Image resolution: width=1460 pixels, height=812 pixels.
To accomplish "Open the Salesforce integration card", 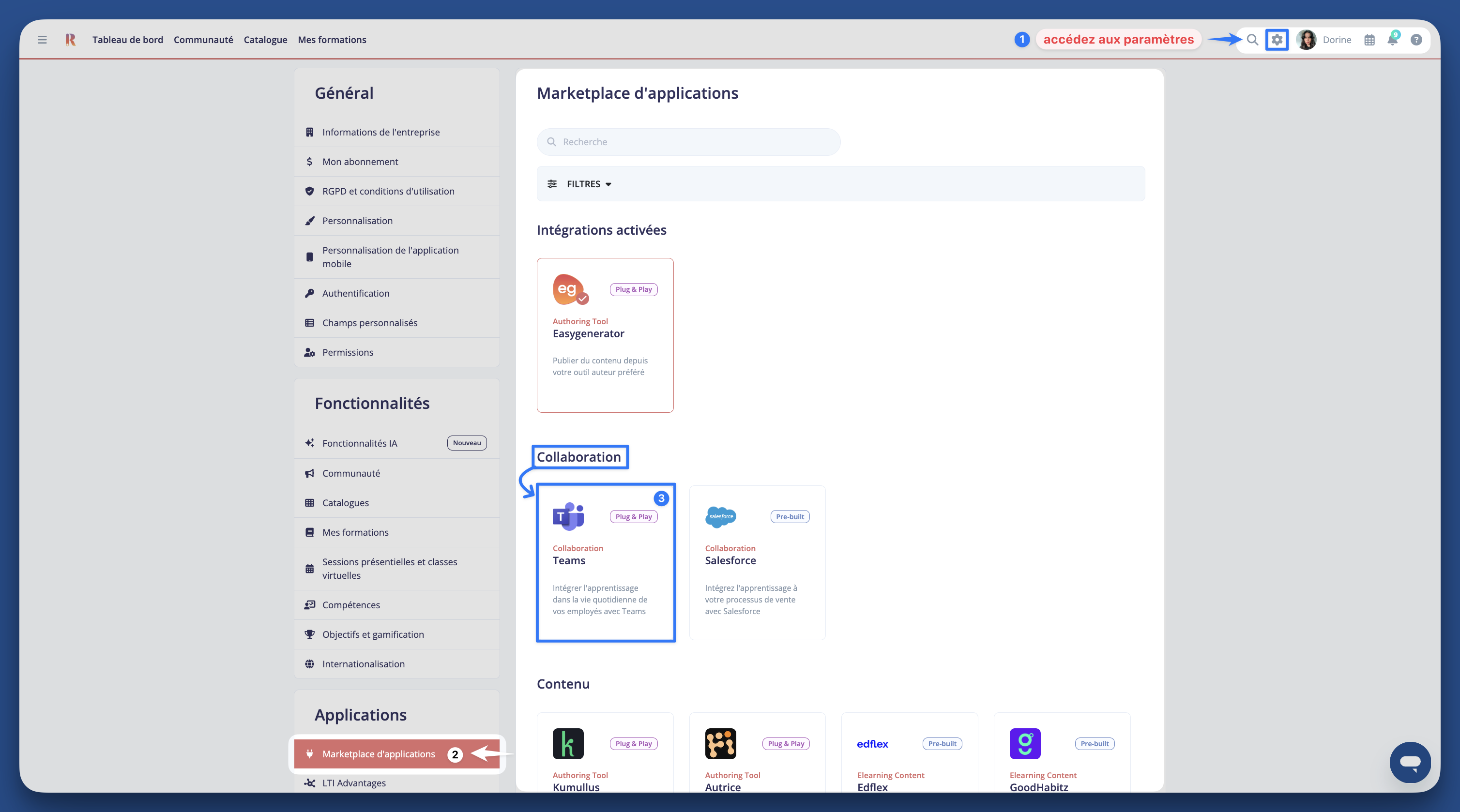I will [757, 562].
